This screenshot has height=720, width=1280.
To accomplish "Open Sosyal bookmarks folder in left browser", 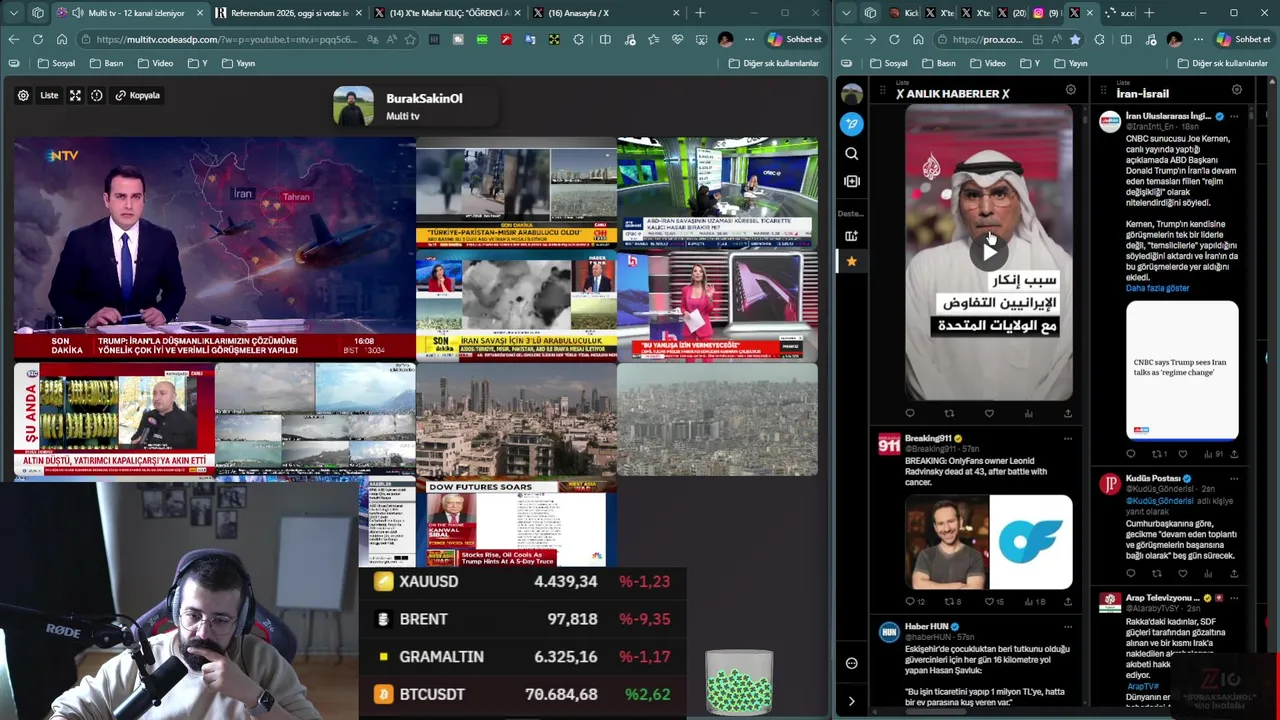I will pyautogui.click(x=56, y=63).
